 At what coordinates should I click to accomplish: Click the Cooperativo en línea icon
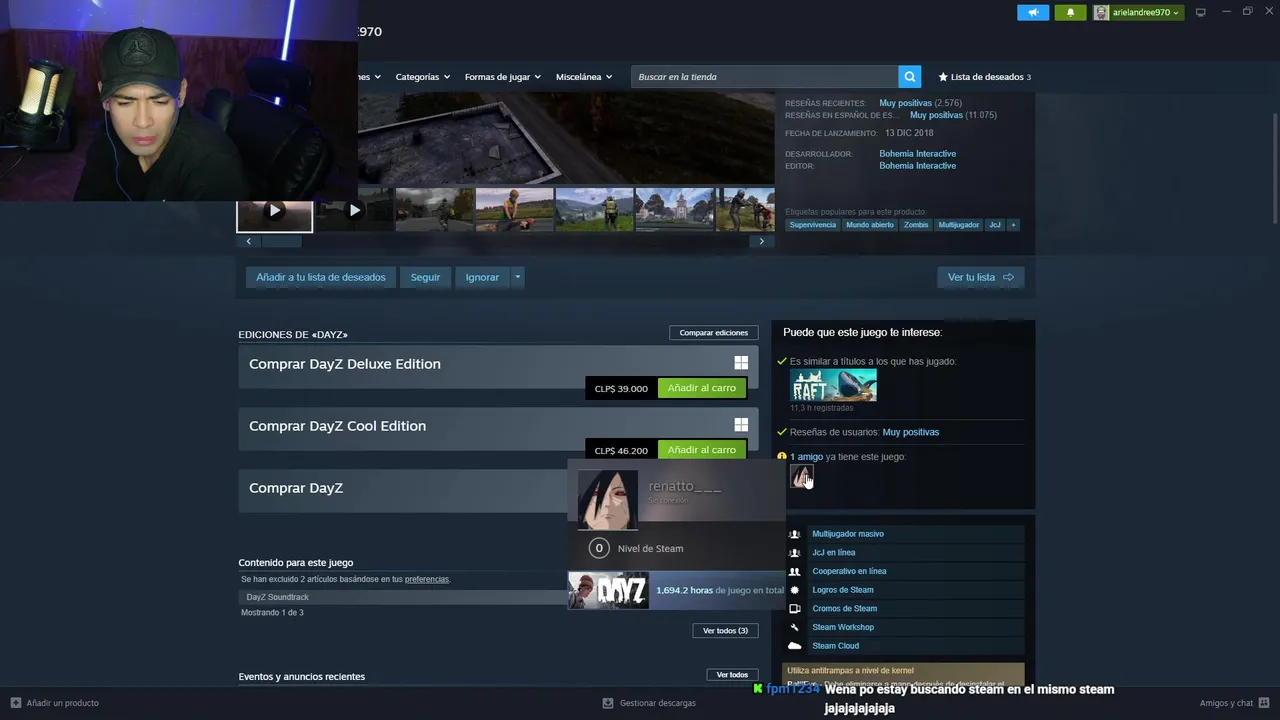794,572
